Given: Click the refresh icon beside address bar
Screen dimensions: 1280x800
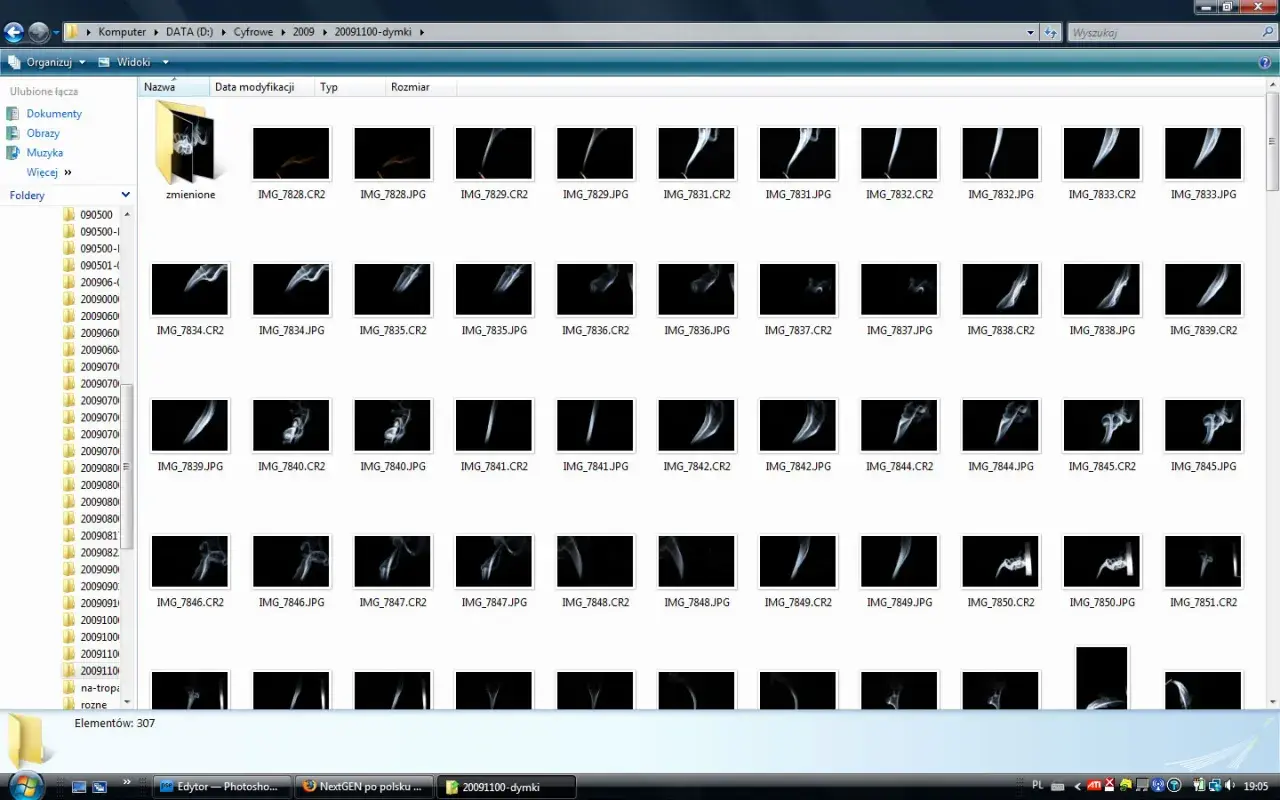Looking at the screenshot, I should [x=1051, y=32].
